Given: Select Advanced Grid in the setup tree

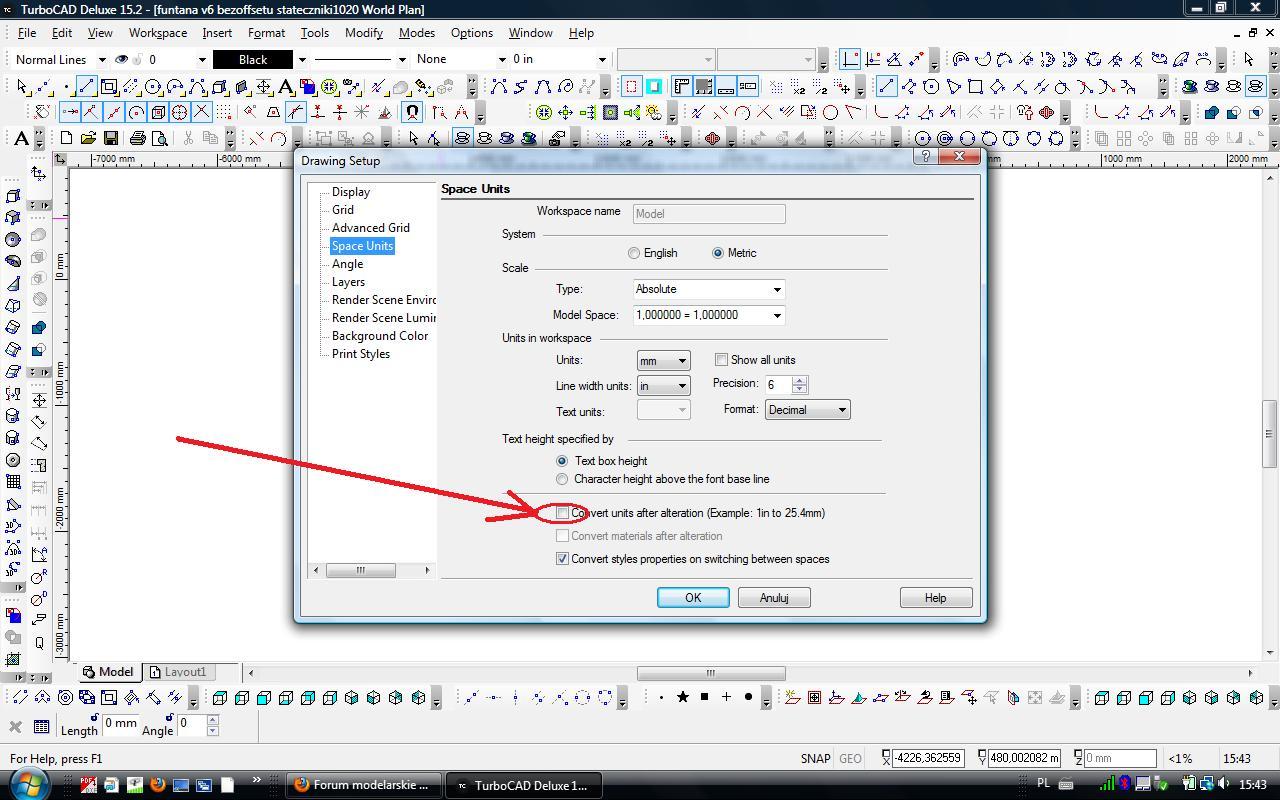Looking at the screenshot, I should pyautogui.click(x=370, y=228).
